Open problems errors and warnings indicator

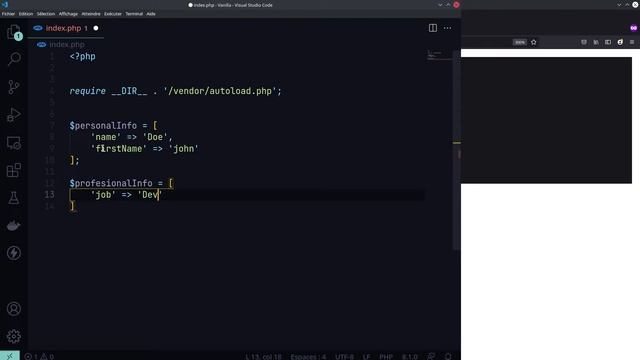click(39, 356)
